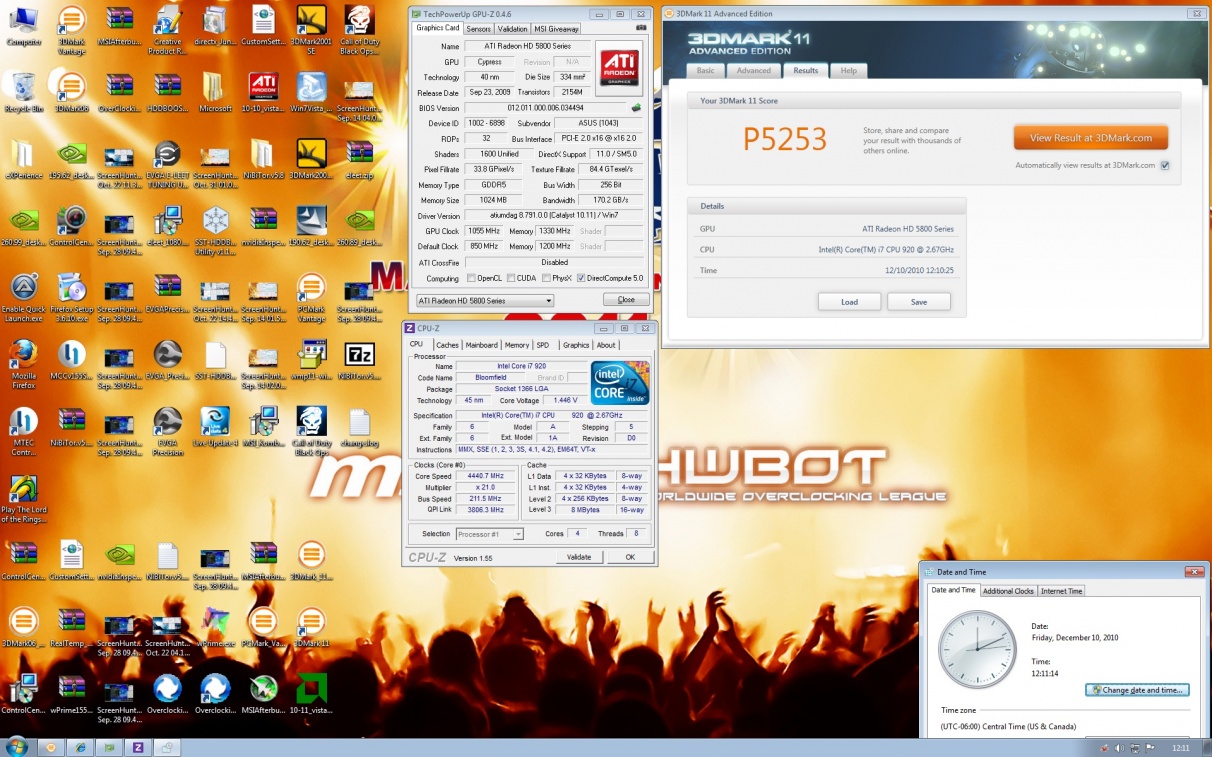Open the Mozilla Firefox desktop shortcut
Image resolution: width=1212 pixels, height=757 pixels.
pos(23,355)
